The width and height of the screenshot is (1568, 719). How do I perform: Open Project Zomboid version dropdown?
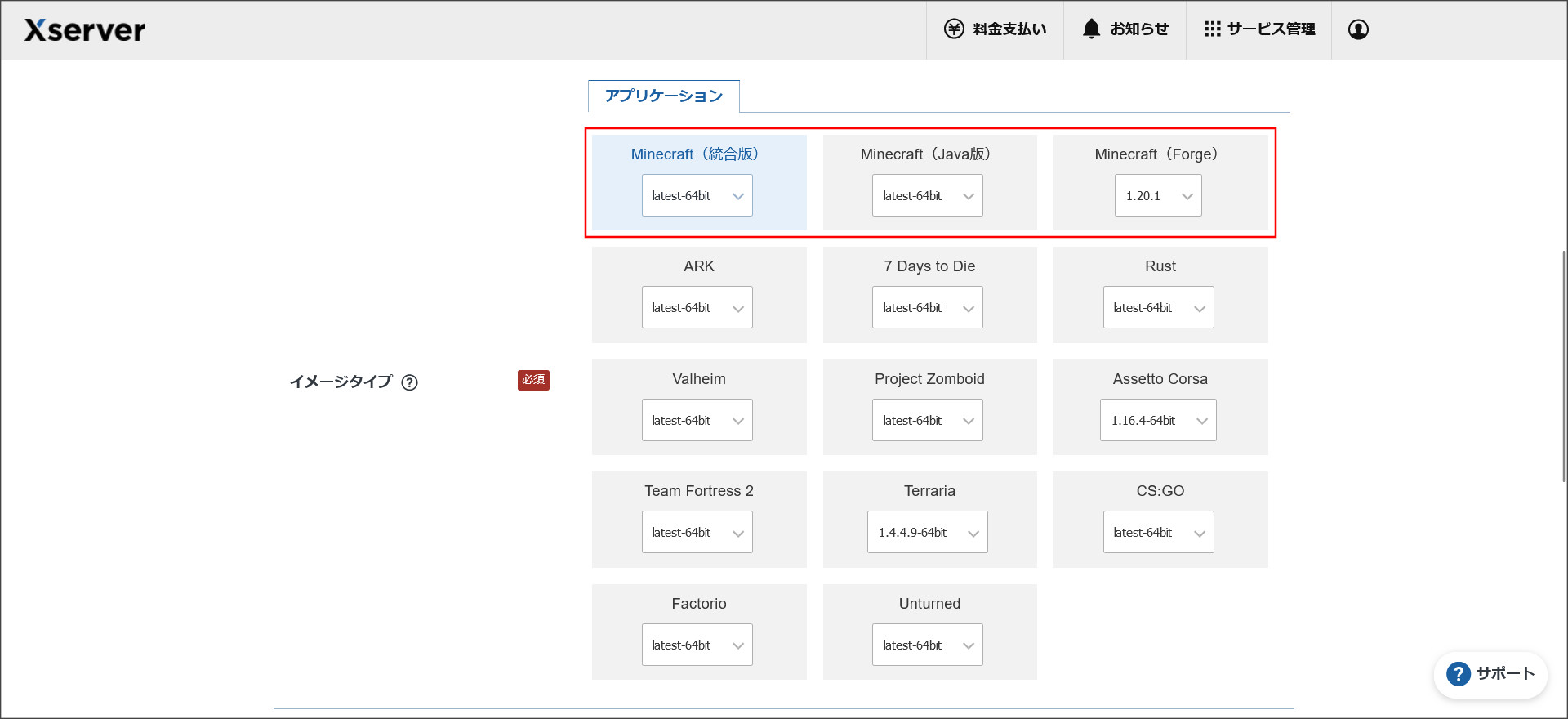pos(928,420)
